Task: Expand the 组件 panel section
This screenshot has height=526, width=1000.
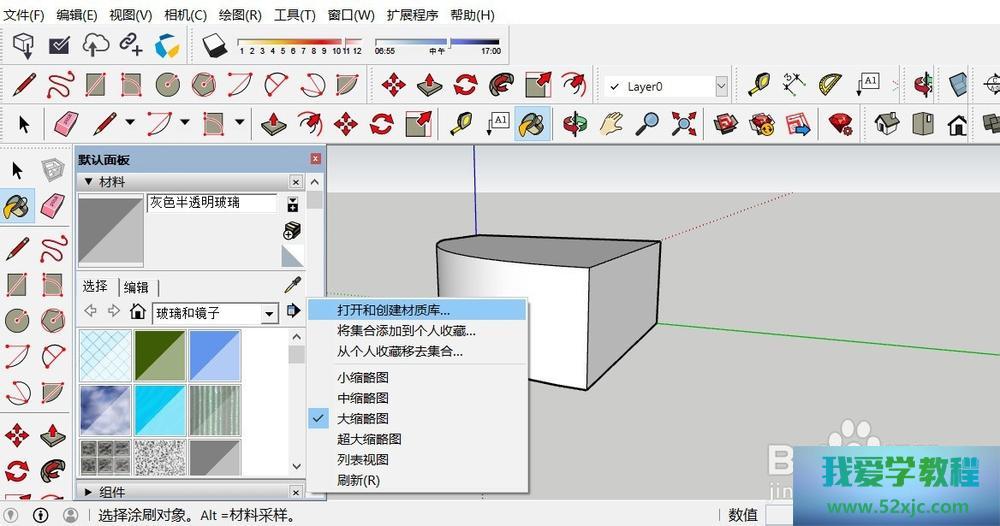Action: point(88,492)
